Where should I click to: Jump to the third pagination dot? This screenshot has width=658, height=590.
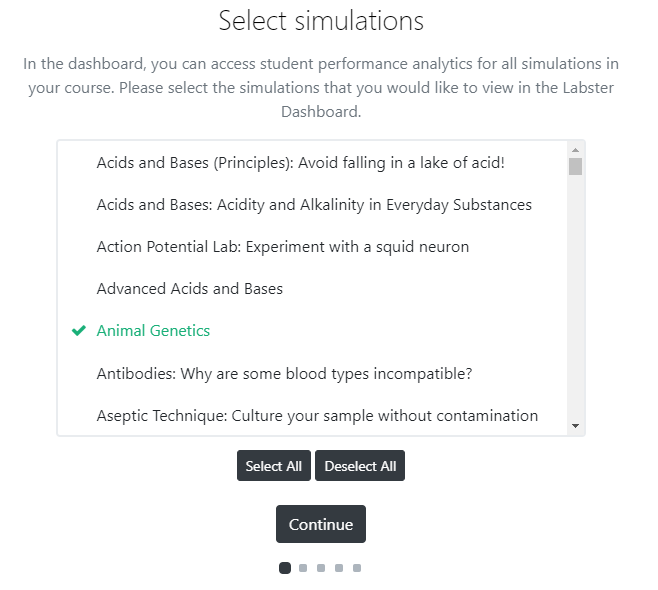point(321,568)
